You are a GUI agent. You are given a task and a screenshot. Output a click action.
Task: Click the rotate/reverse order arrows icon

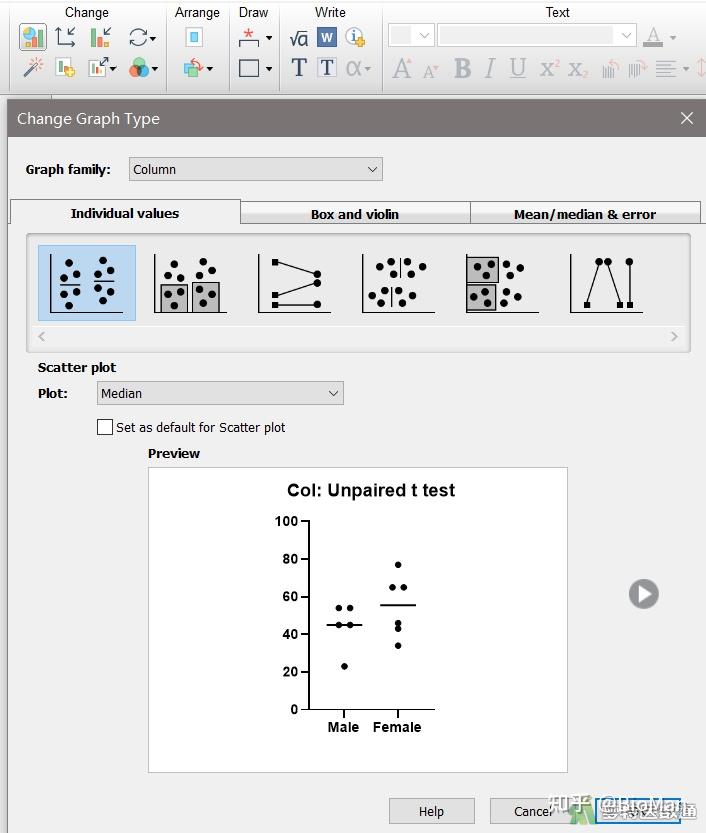click(138, 37)
